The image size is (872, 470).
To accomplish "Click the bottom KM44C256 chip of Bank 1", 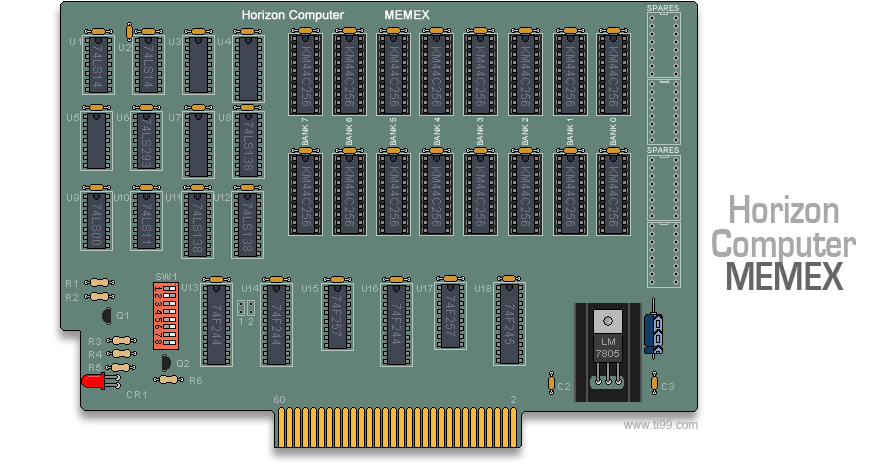I will pyautogui.click(x=570, y=194).
